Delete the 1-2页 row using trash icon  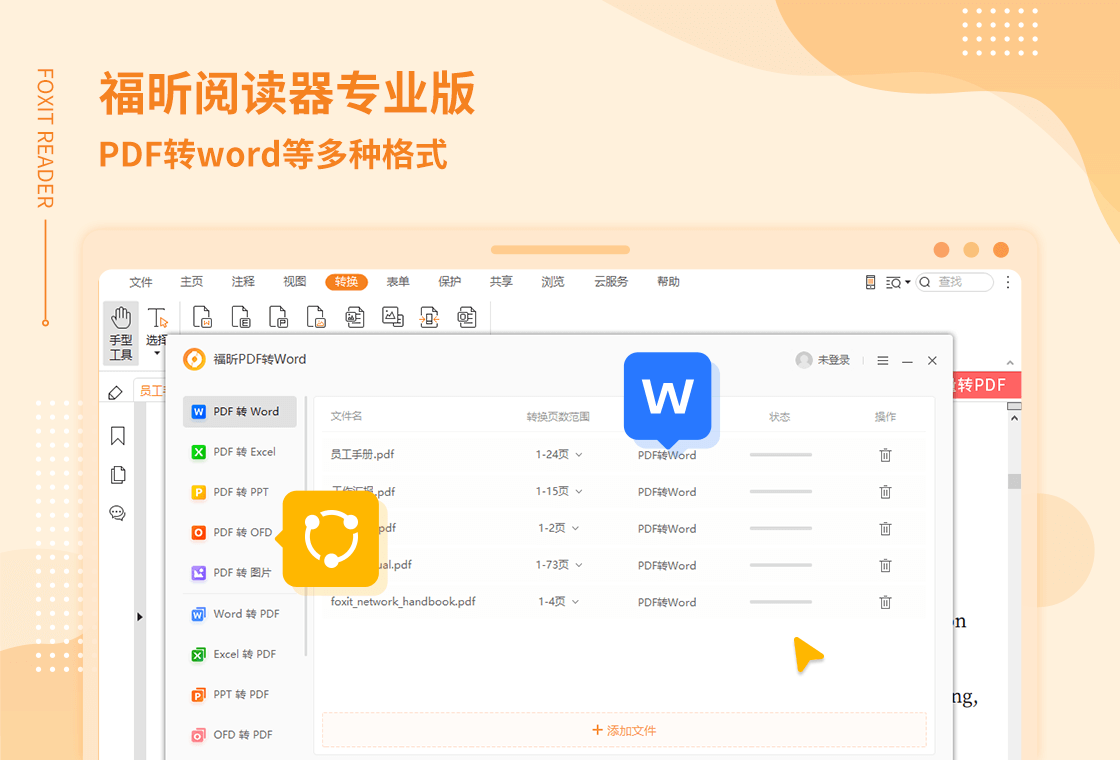click(885, 529)
